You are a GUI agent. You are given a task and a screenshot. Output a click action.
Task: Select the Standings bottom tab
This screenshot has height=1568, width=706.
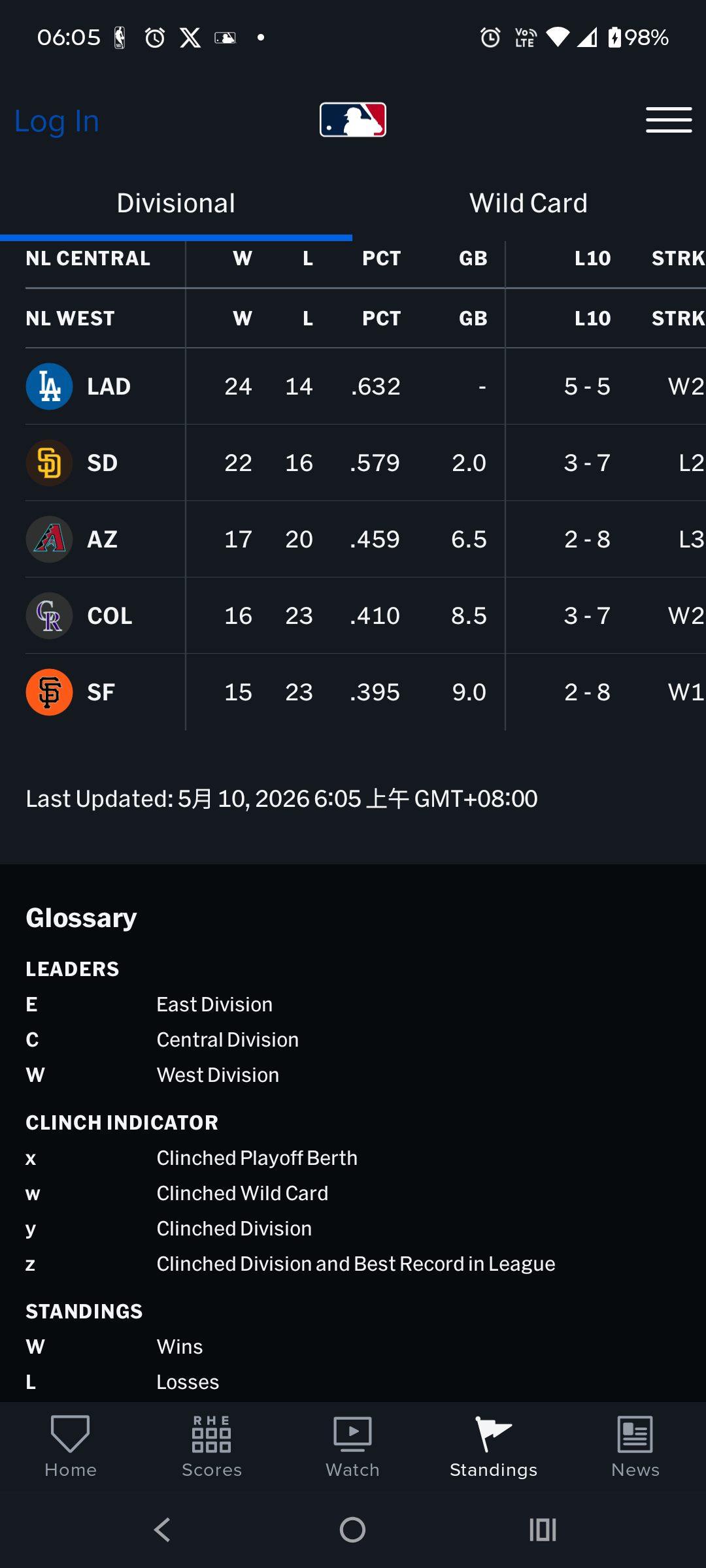click(494, 1446)
